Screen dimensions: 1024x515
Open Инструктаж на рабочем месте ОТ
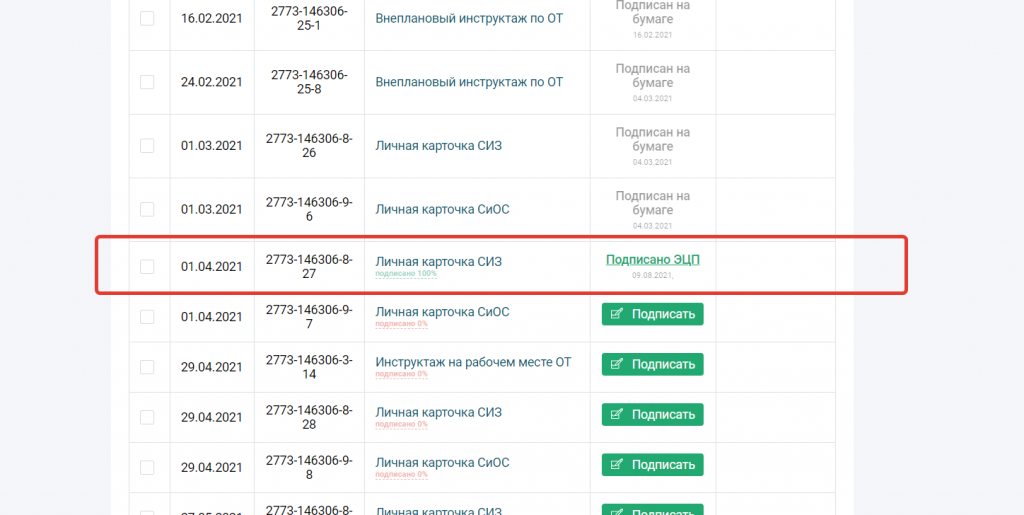point(473,362)
